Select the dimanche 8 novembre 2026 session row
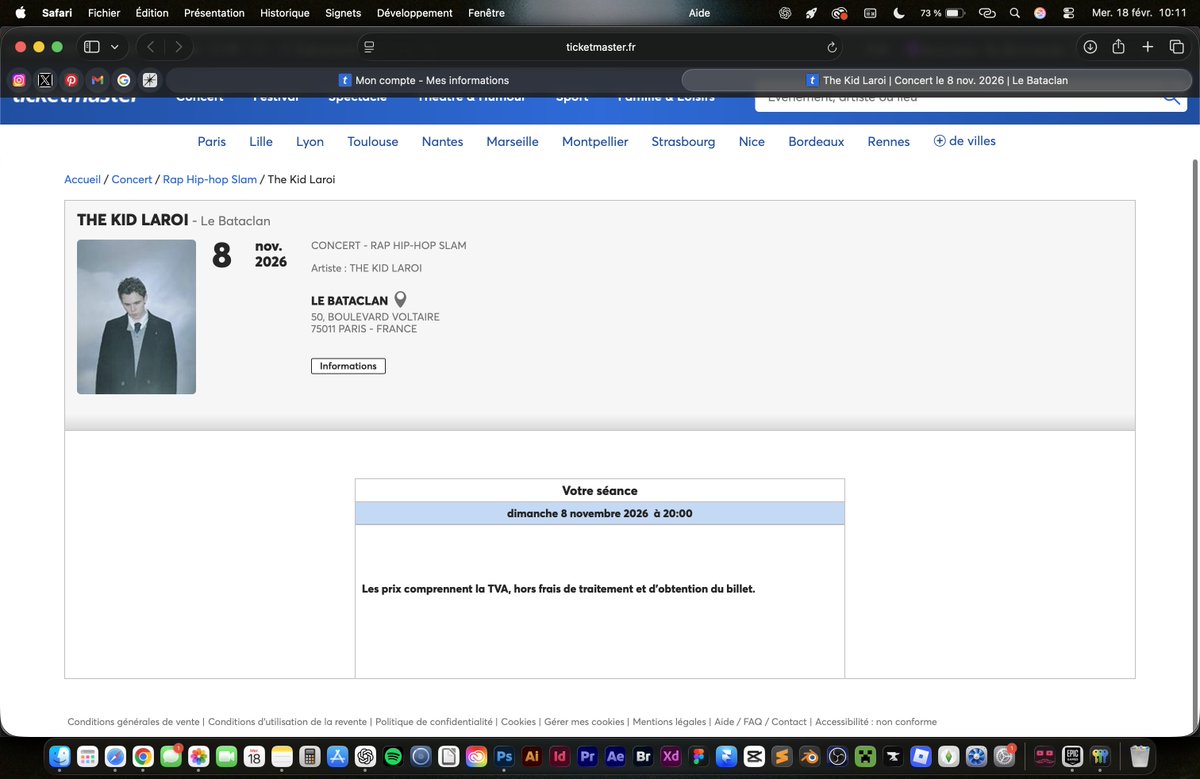This screenshot has width=1200, height=779. 600,513
